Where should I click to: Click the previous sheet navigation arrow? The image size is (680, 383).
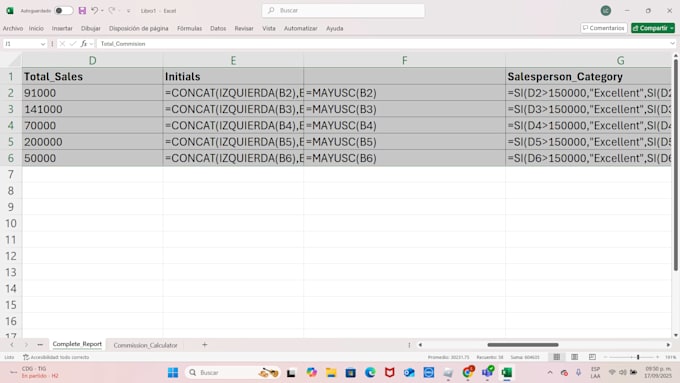coord(12,345)
